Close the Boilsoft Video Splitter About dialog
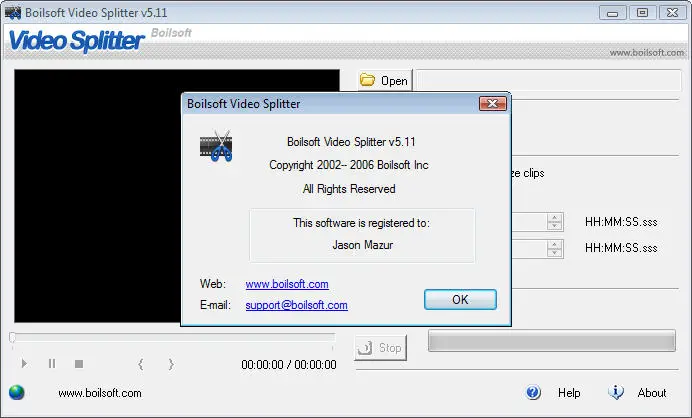 tap(493, 104)
